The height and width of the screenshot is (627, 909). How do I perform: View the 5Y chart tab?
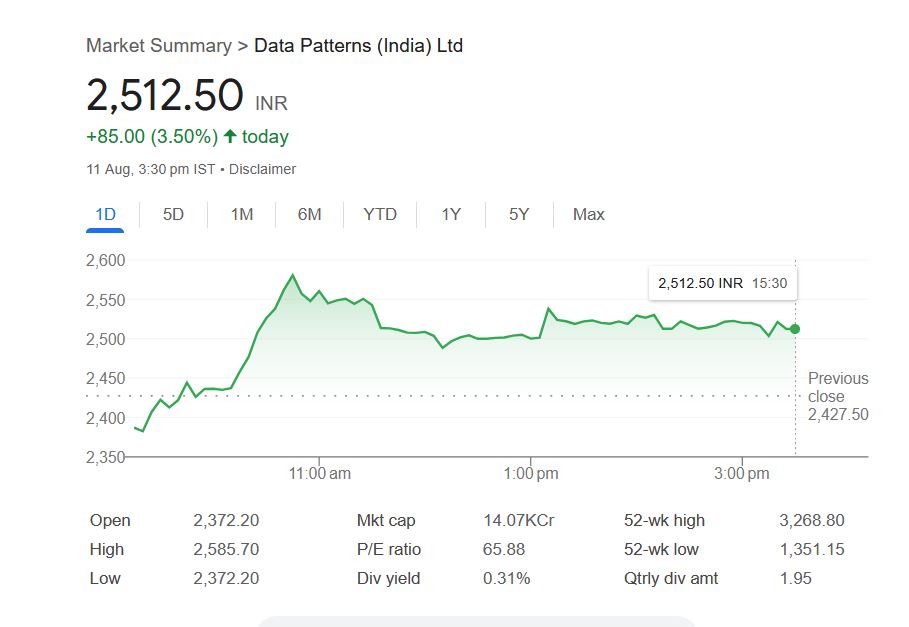(518, 214)
